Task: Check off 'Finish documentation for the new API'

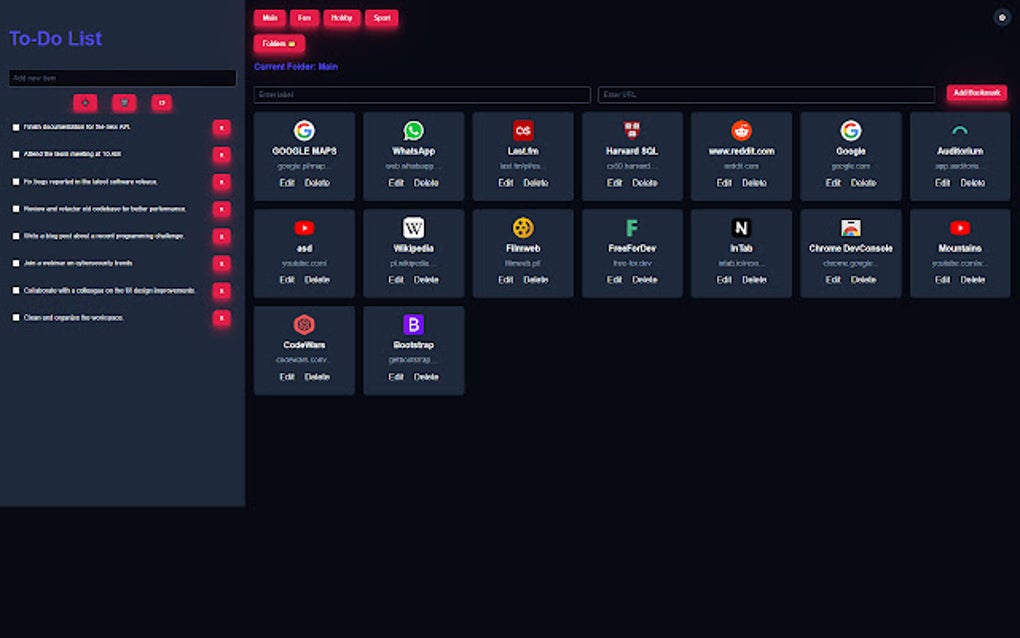Action: click(x=16, y=127)
